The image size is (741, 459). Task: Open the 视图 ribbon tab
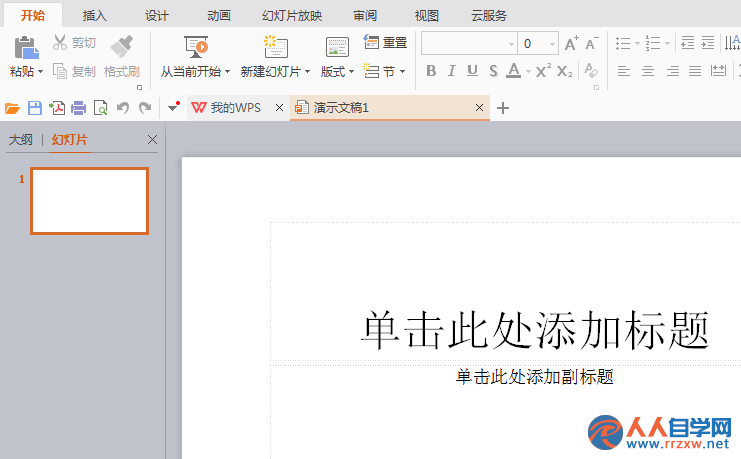click(427, 16)
